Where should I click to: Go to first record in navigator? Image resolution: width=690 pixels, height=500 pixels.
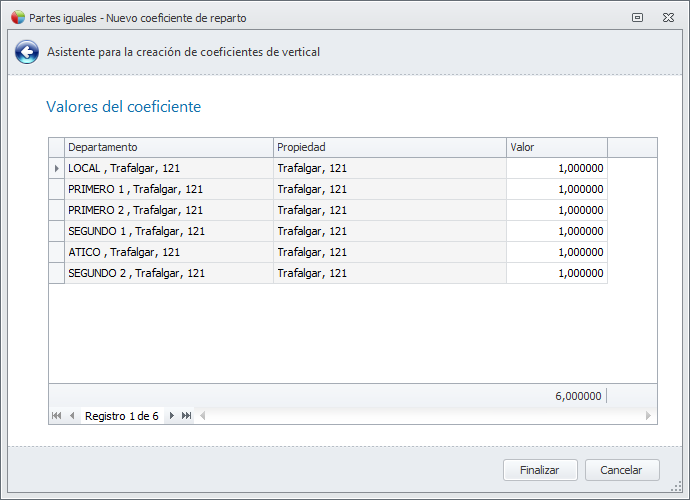57,416
